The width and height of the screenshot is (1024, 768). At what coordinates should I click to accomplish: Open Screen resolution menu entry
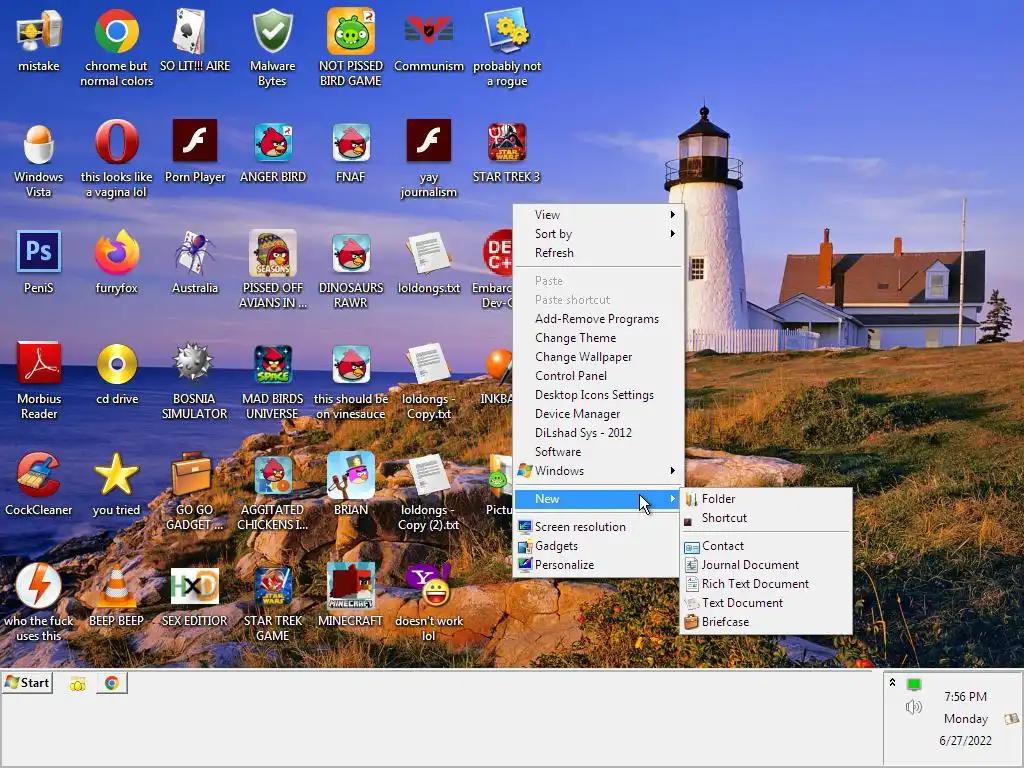(598, 527)
